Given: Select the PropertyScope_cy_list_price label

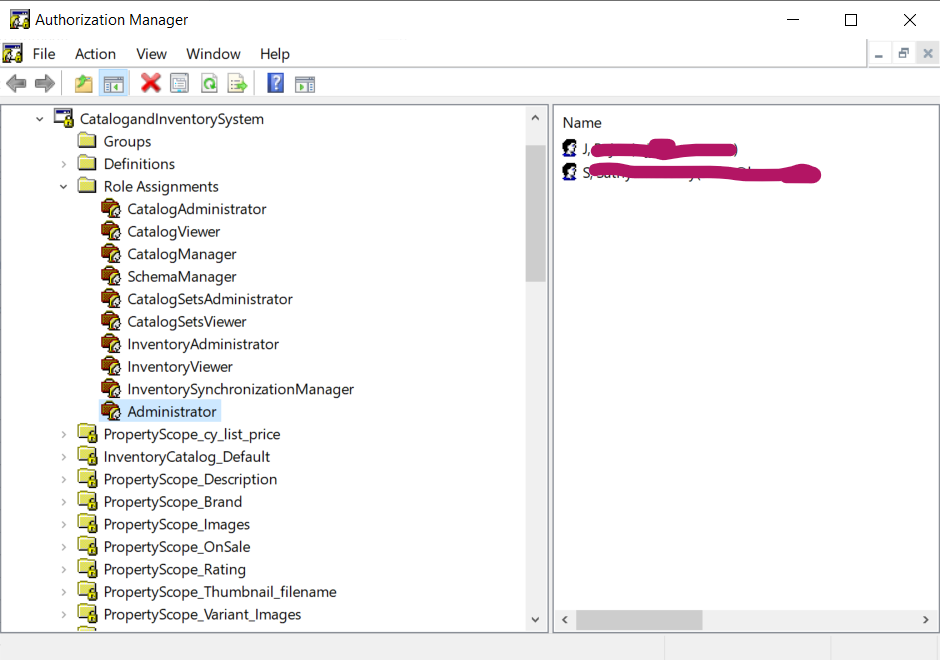Looking at the screenshot, I should 192,434.
